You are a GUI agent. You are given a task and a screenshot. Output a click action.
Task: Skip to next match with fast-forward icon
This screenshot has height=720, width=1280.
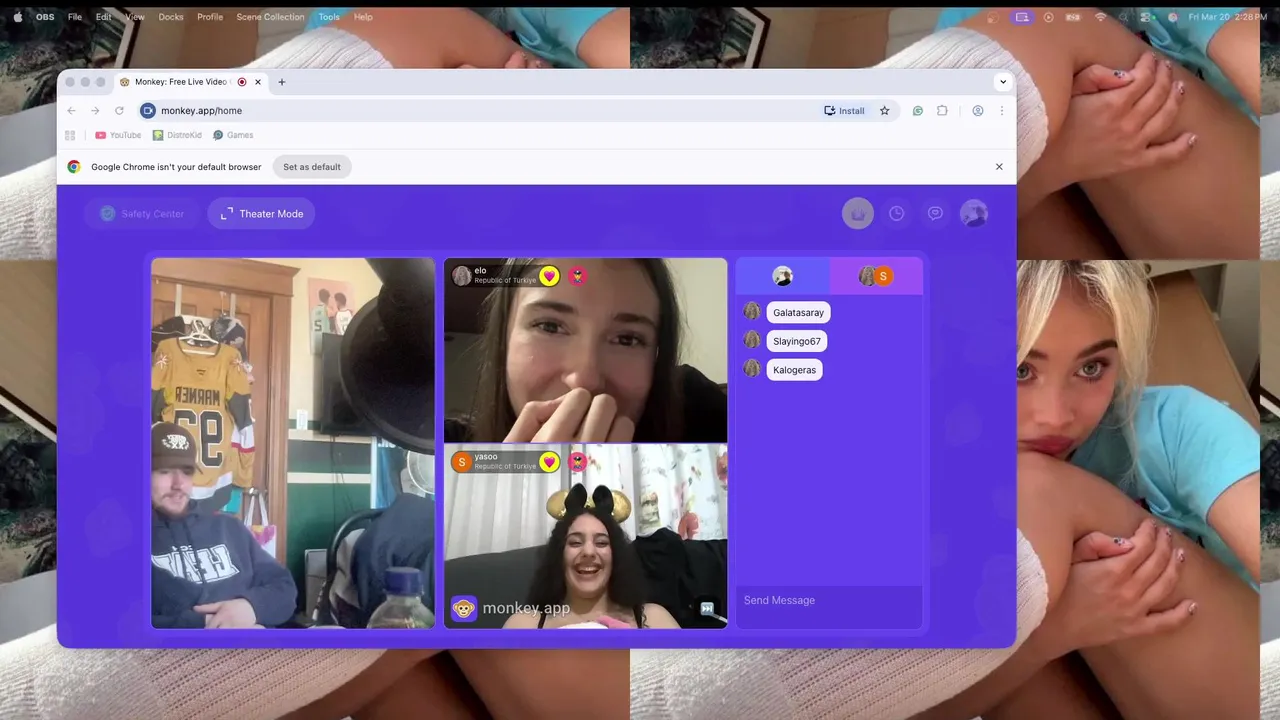pos(707,608)
